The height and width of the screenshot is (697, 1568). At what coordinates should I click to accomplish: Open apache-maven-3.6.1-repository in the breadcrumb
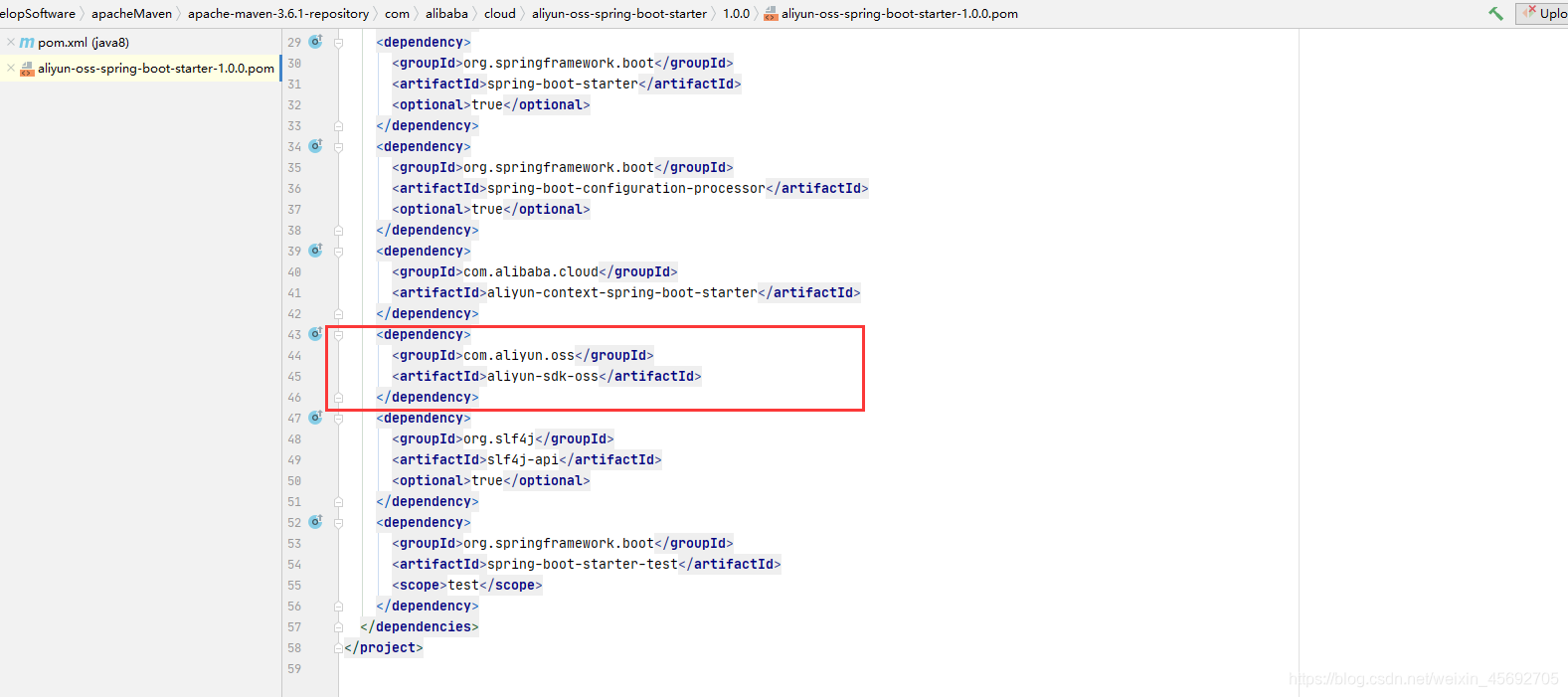click(x=278, y=14)
